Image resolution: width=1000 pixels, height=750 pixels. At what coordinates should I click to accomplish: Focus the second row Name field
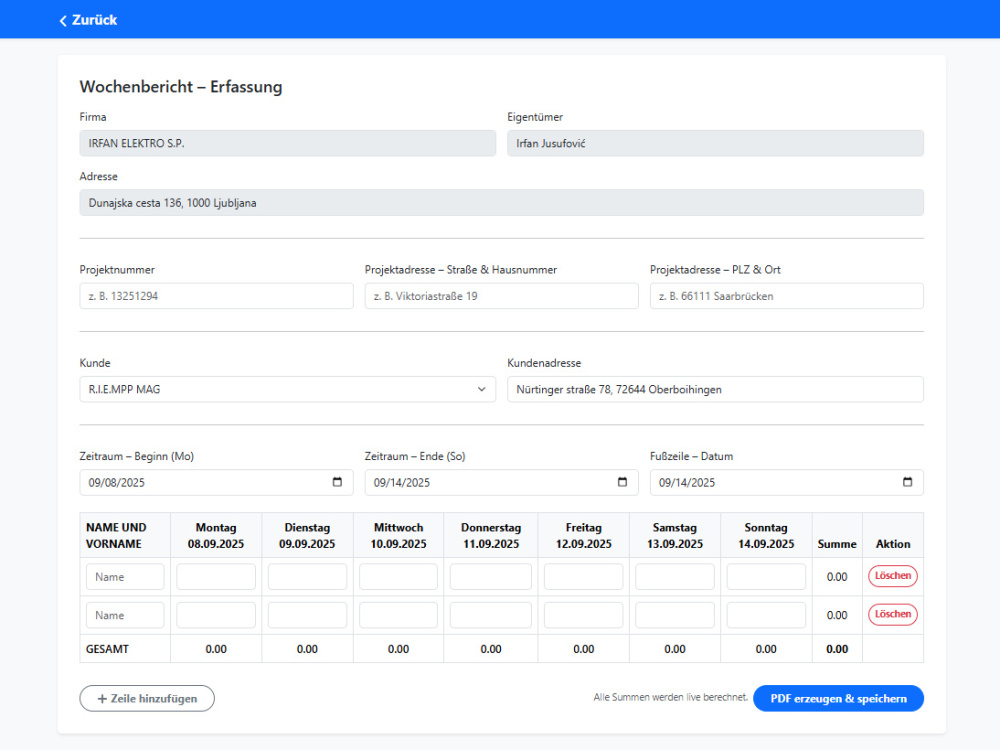pos(125,615)
